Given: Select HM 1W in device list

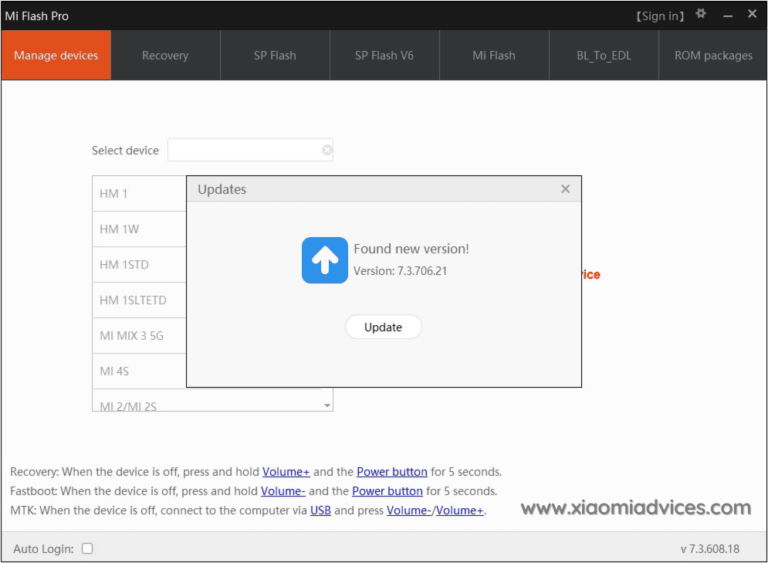Looking at the screenshot, I should click(x=140, y=229).
